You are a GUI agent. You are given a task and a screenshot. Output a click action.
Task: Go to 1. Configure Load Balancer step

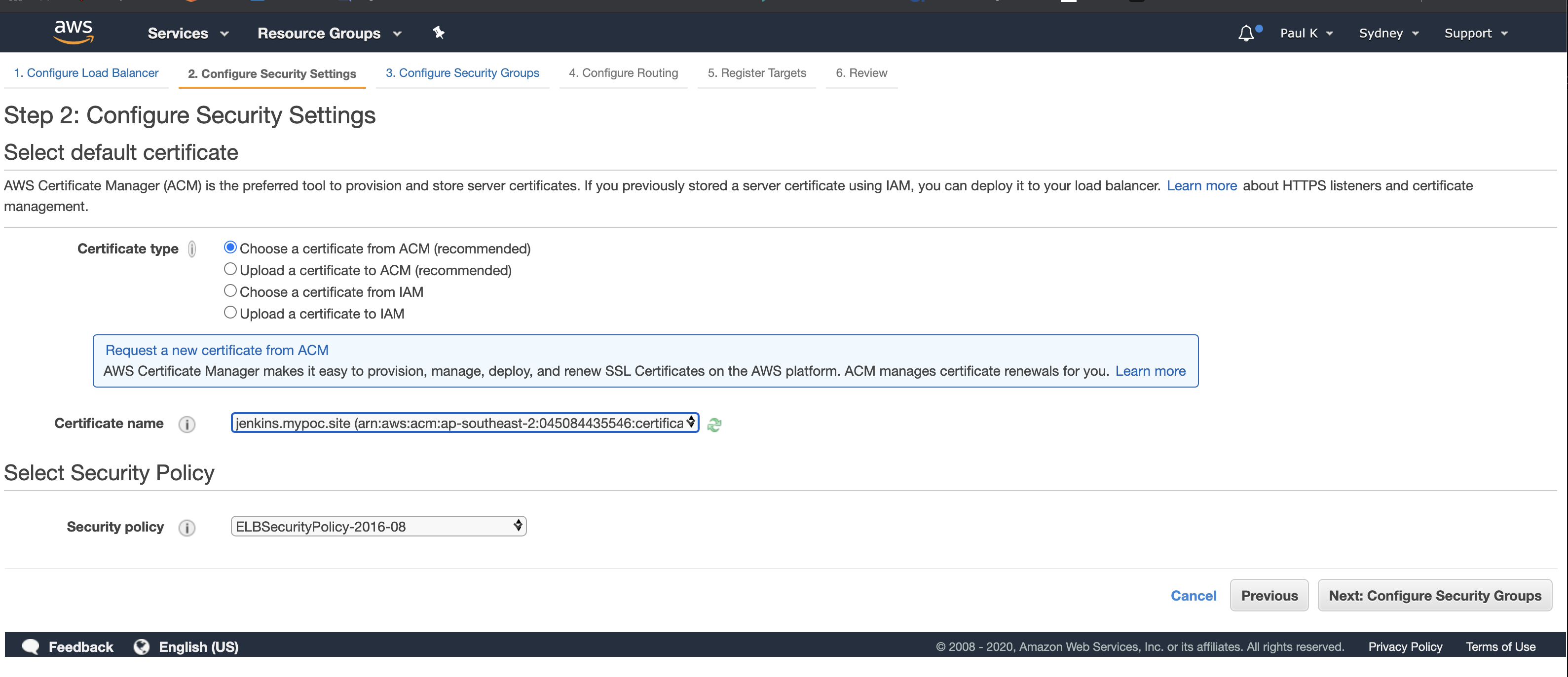tap(86, 73)
